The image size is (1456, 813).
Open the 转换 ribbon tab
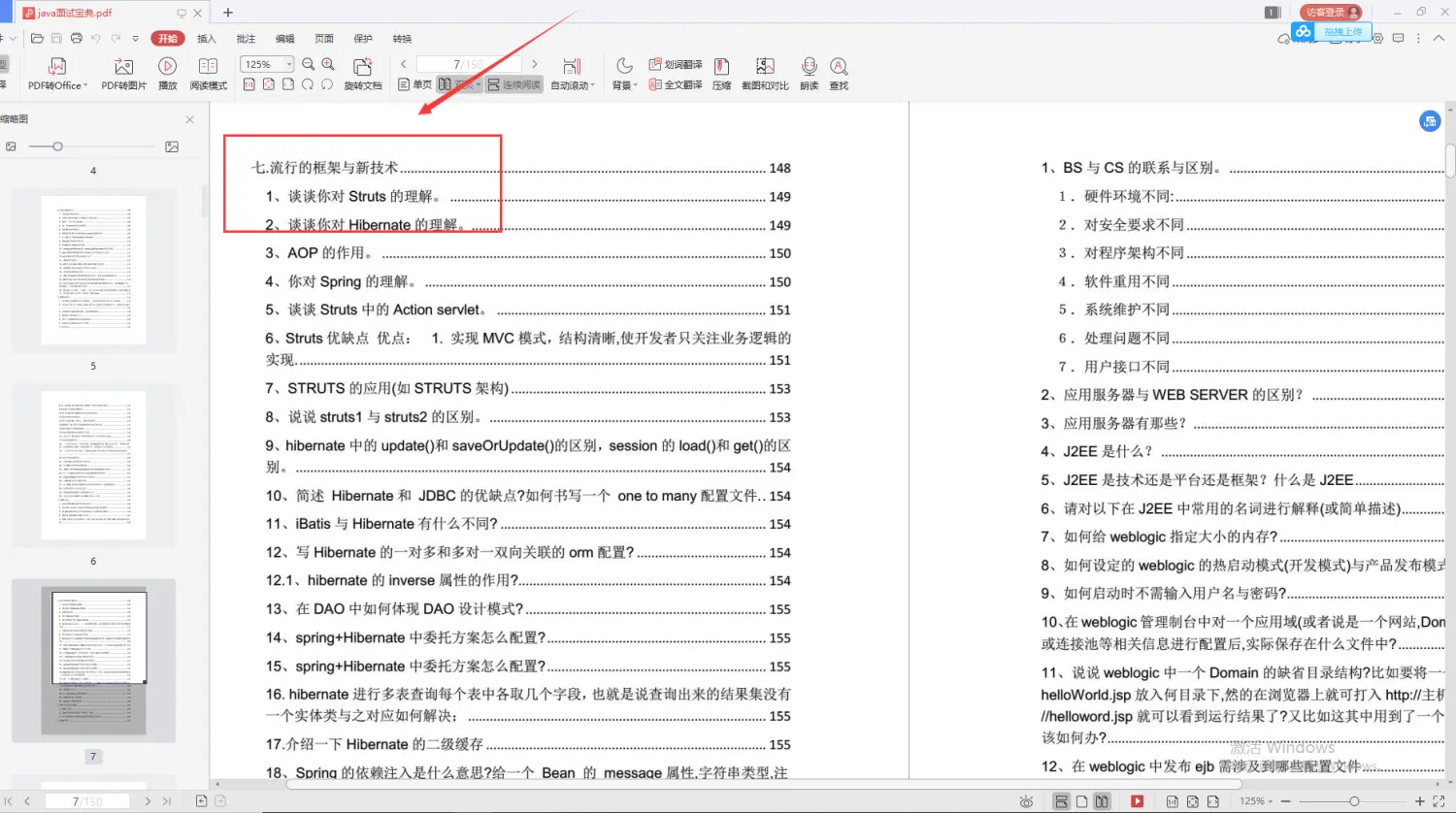point(402,39)
